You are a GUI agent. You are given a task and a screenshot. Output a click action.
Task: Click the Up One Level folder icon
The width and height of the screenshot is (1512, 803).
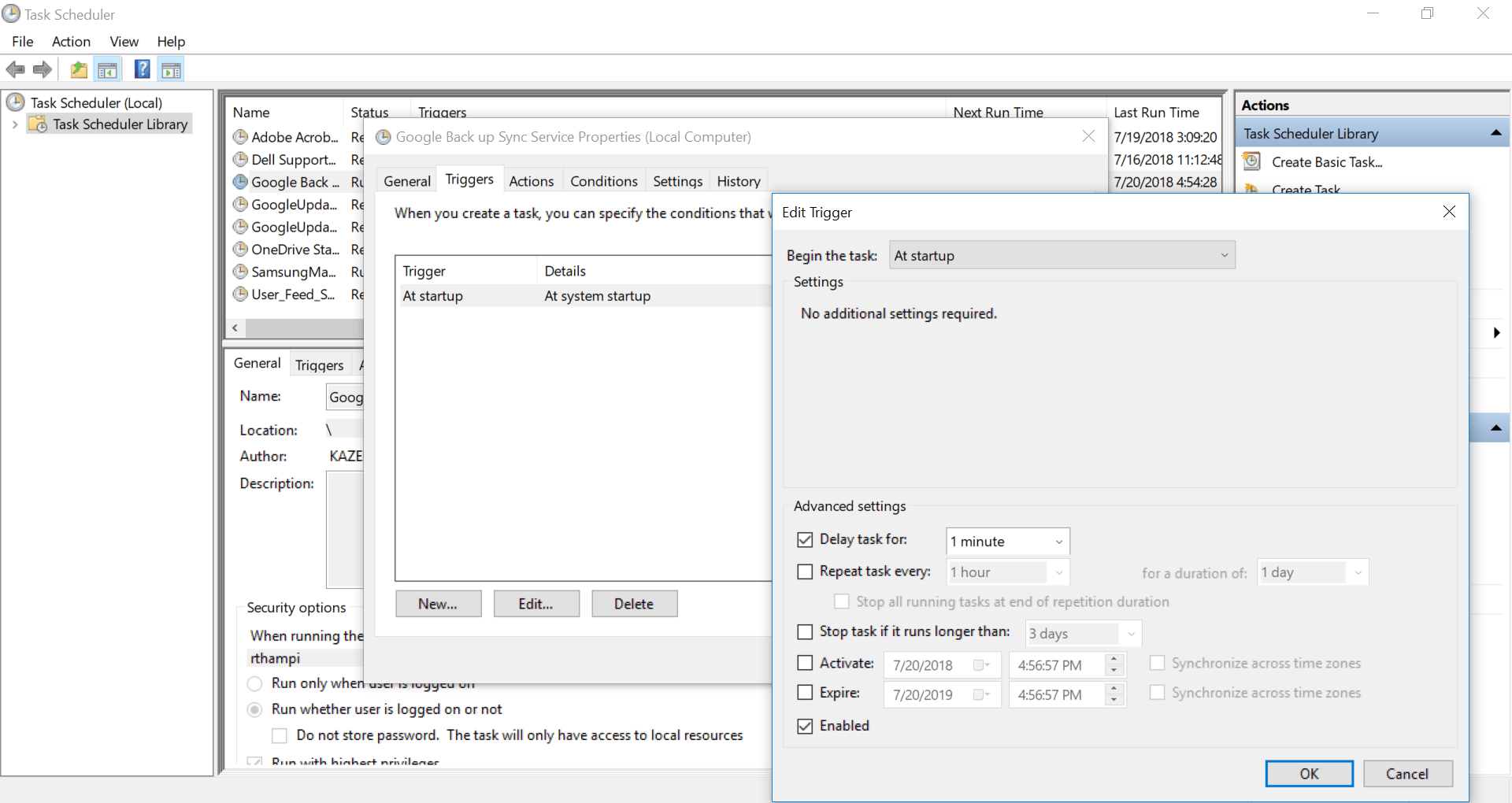79,70
